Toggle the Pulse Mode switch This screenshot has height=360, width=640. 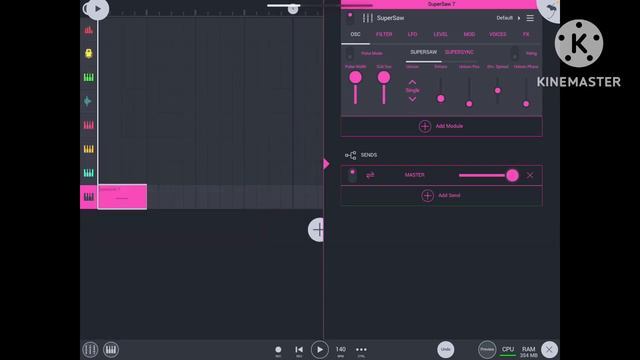click(350, 53)
